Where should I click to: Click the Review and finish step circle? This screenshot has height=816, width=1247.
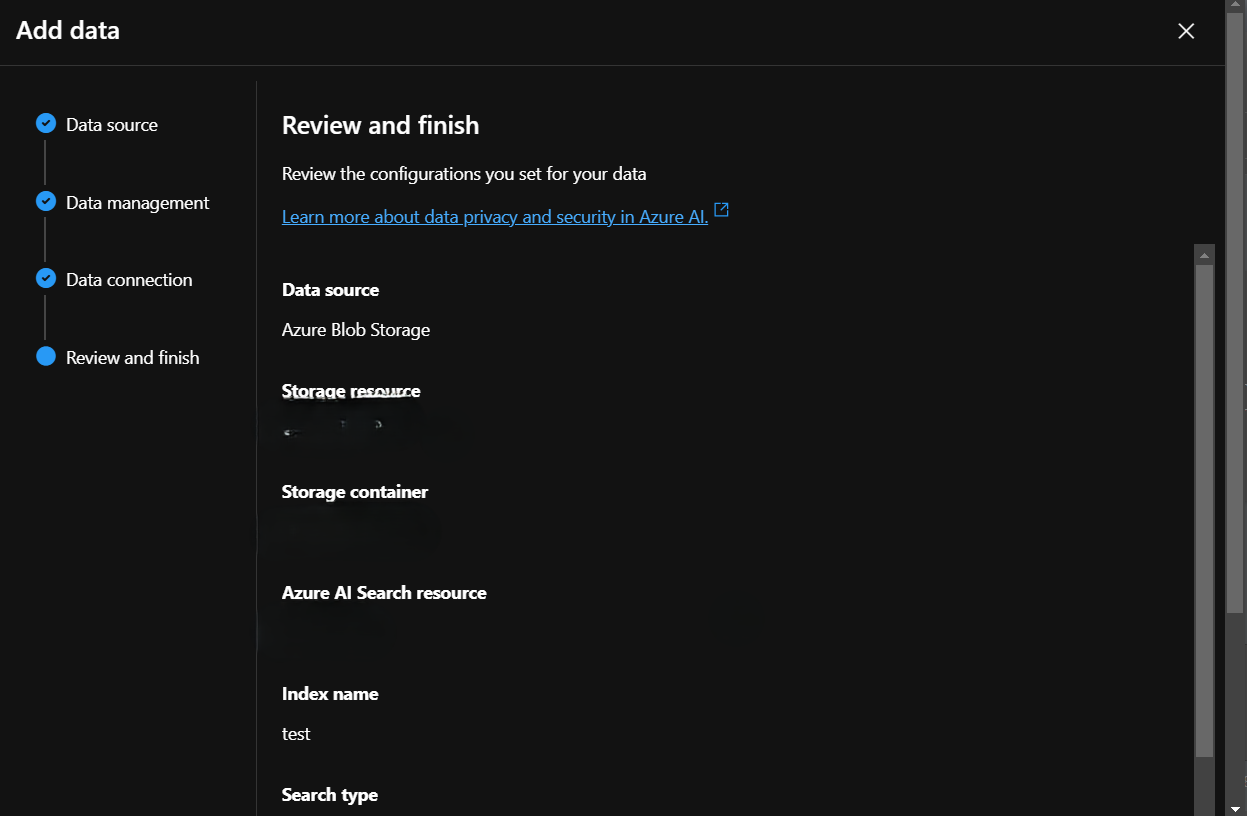pyautogui.click(x=46, y=357)
